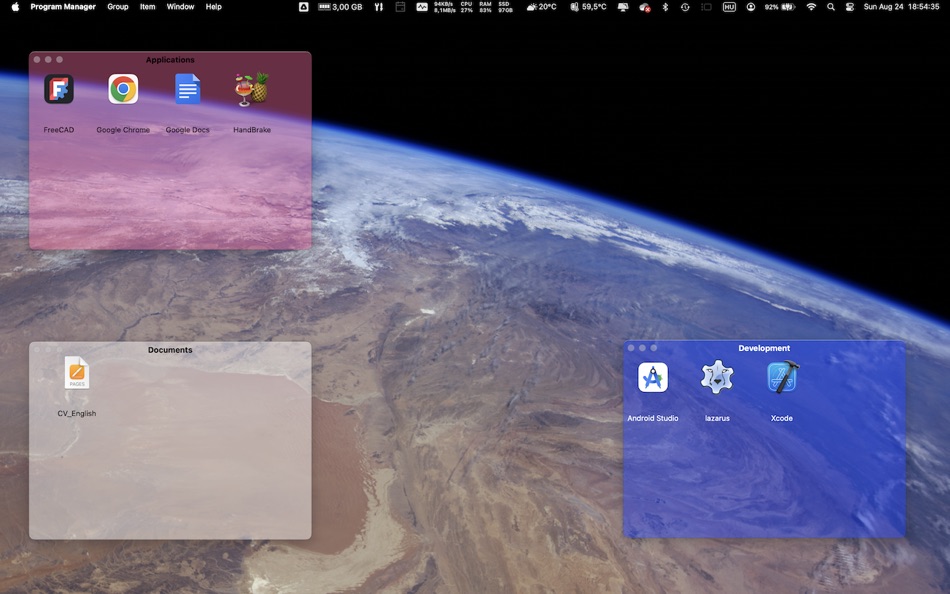Screen dimensions: 950x594
Task: Open the Program Manager app menu
Action: (x=63, y=7)
